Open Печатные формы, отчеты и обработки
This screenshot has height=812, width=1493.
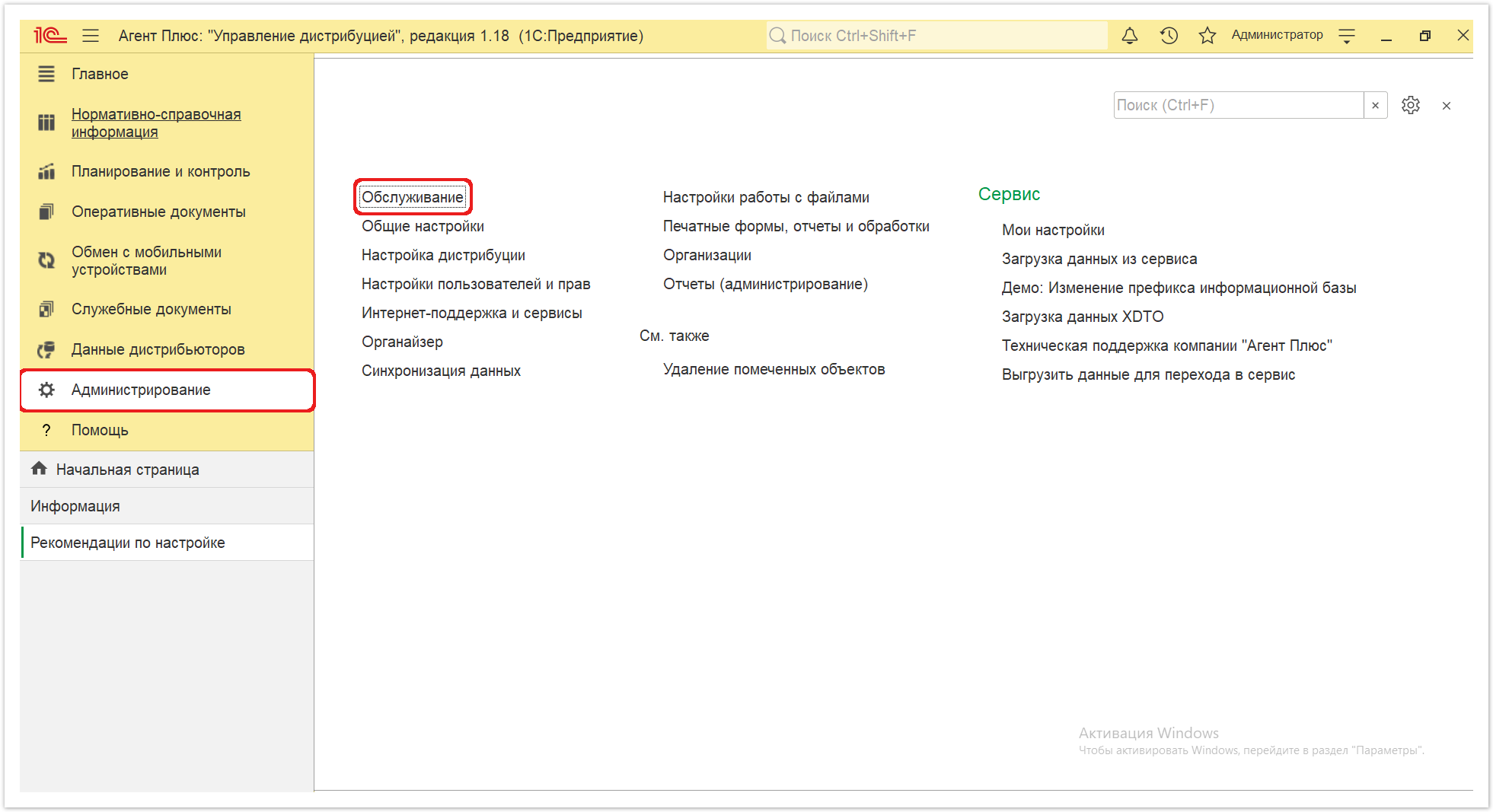[796, 226]
